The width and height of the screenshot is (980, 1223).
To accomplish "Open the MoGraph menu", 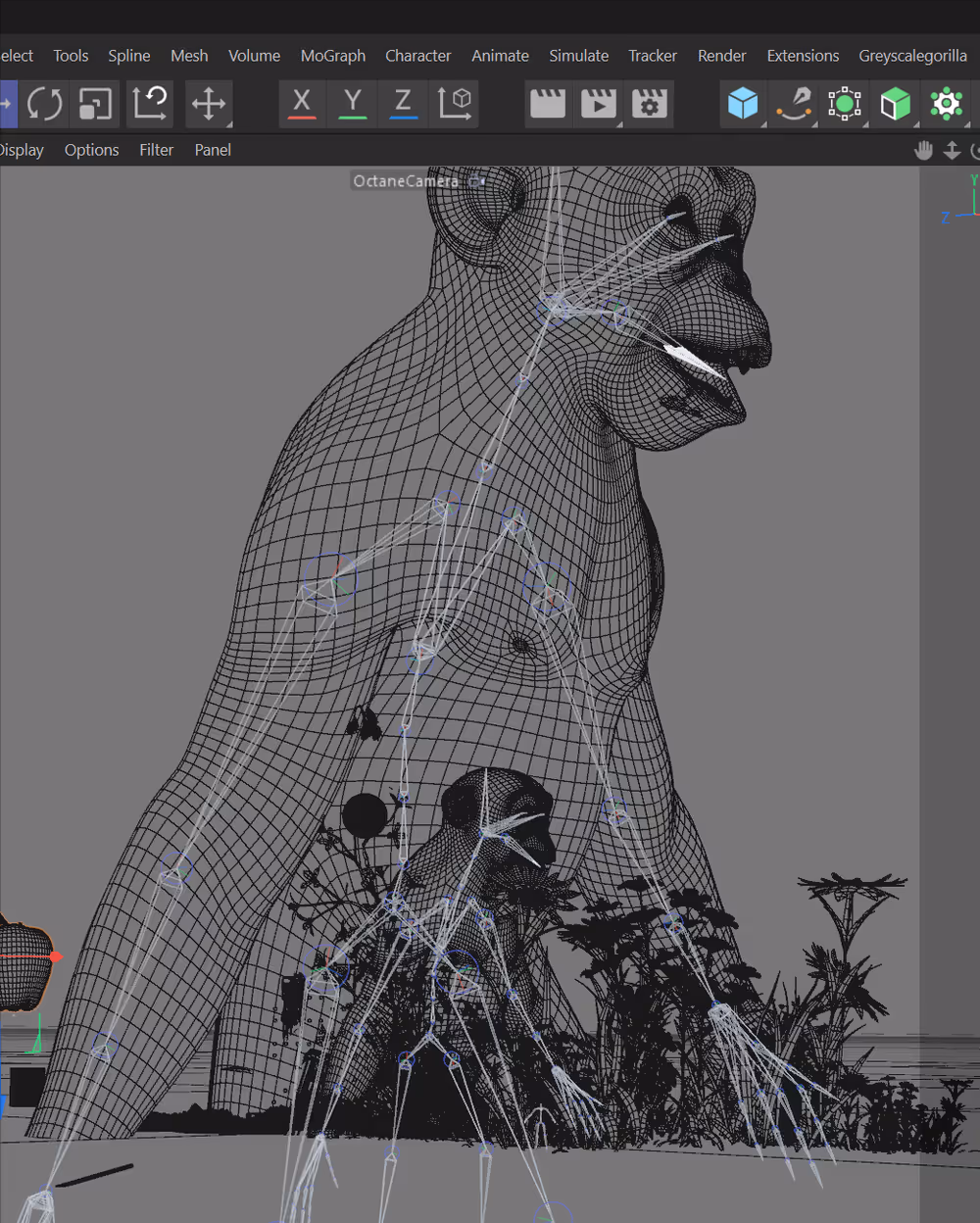I will tap(332, 56).
